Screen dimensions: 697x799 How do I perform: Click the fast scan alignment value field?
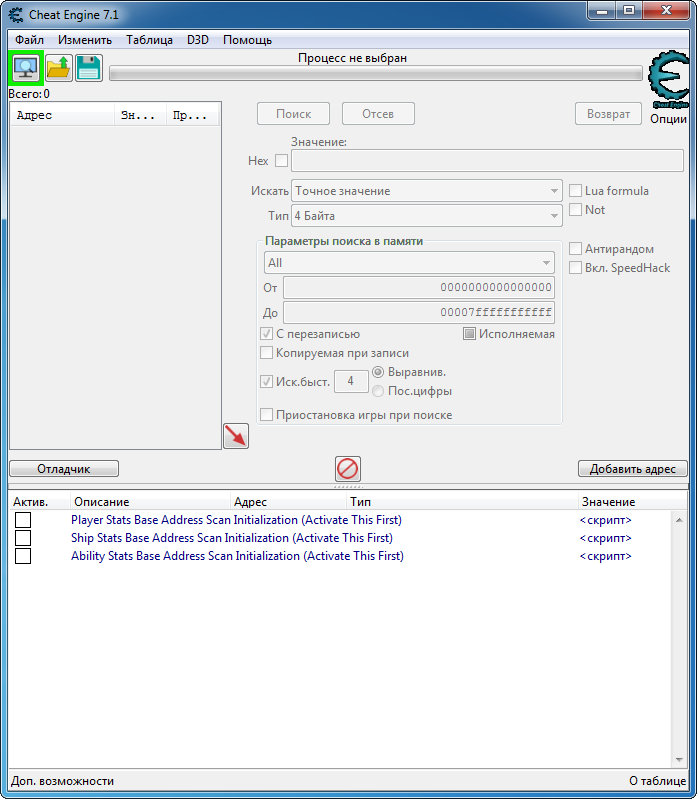click(x=351, y=381)
